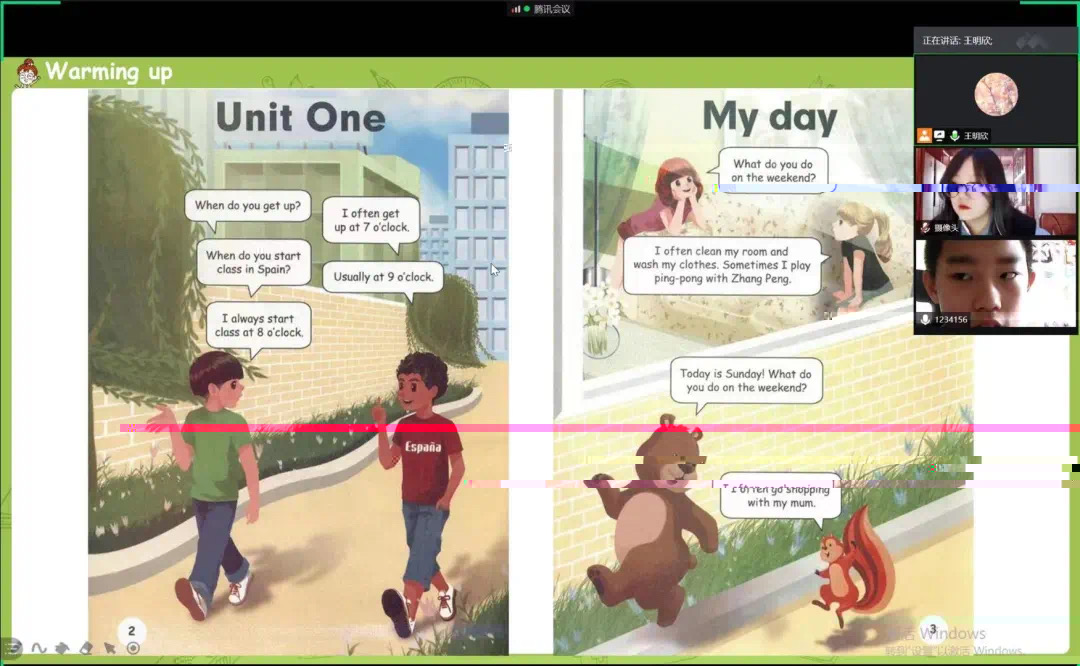
Task: Click the network signal strength icon
Action: [x=515, y=9]
